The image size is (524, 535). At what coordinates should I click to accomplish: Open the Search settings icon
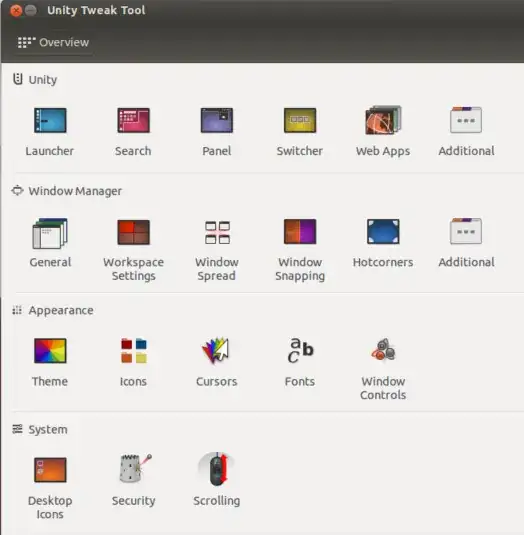coord(133,120)
